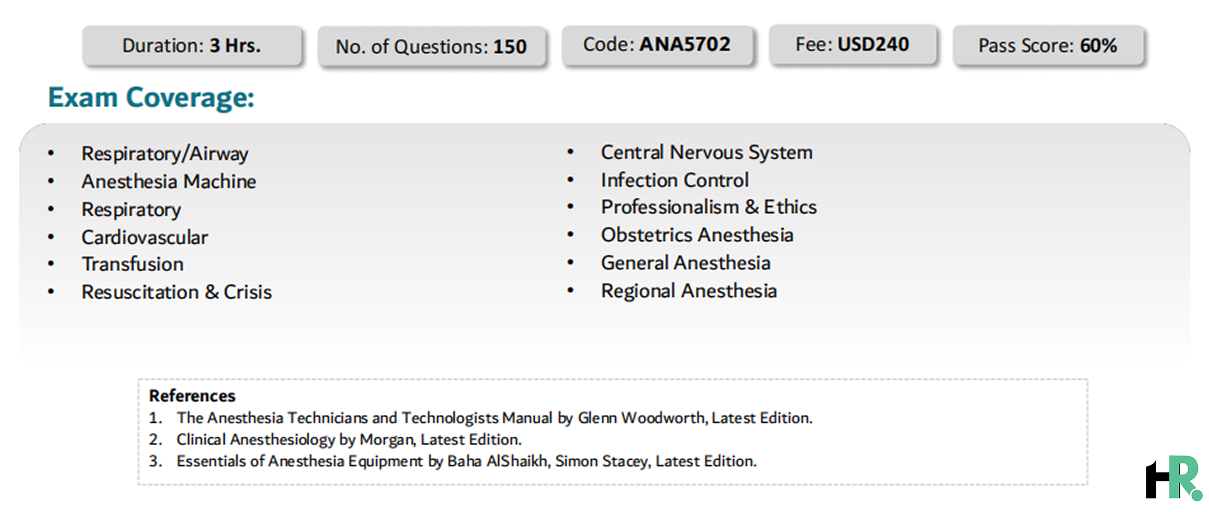This screenshot has height=512, width=1209.
Task: Click the Anesthesia Machine topic
Action: pyautogui.click(x=169, y=182)
